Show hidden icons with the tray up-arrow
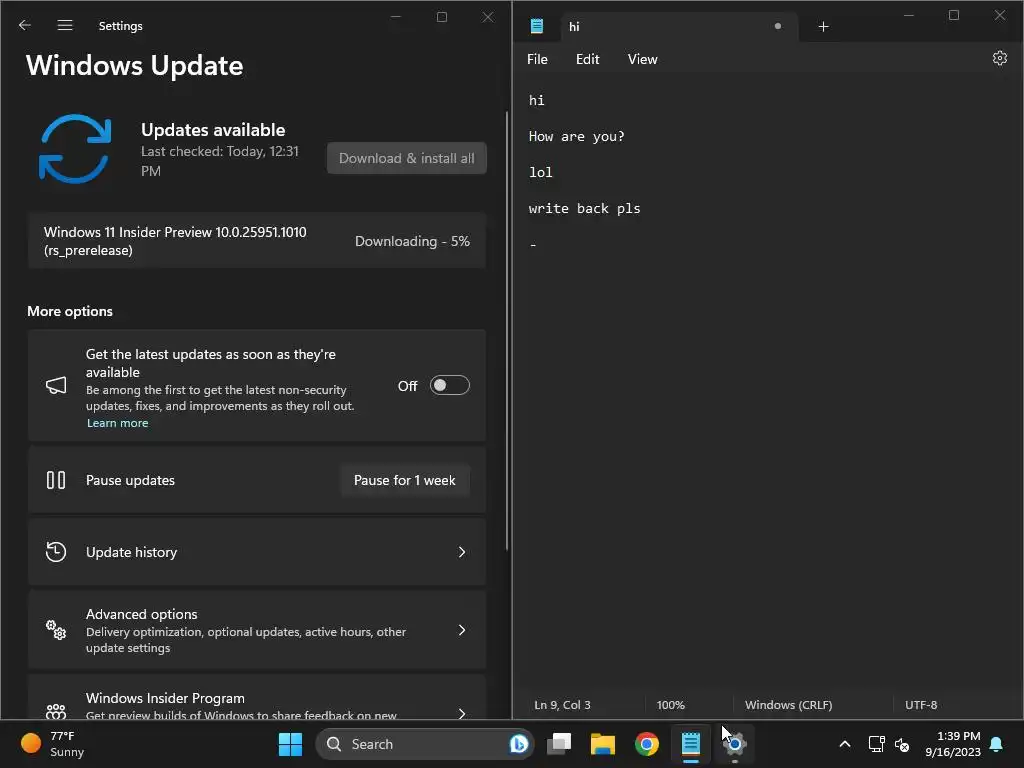This screenshot has width=1024, height=768. pyautogui.click(x=844, y=744)
